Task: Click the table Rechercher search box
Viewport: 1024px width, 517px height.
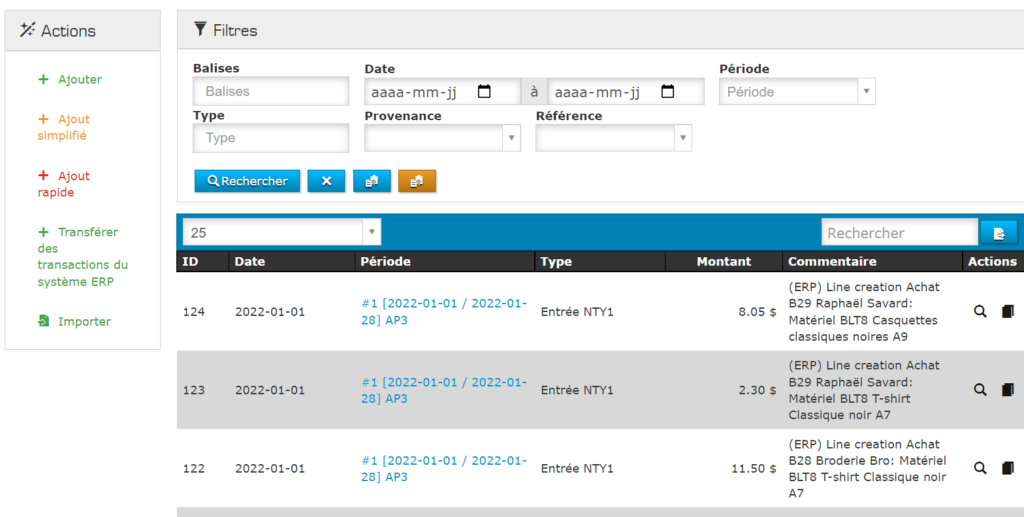Action: [899, 232]
